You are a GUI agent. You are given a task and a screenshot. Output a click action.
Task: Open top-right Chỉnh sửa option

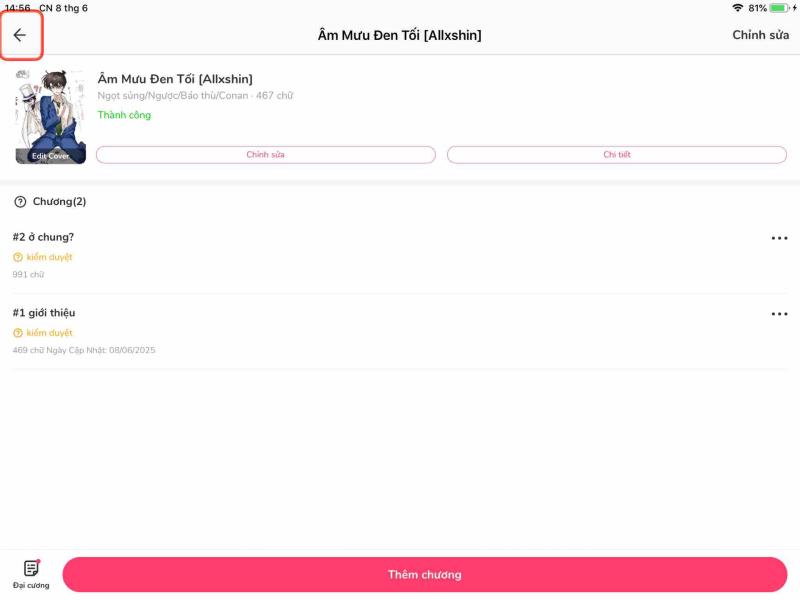coord(760,35)
